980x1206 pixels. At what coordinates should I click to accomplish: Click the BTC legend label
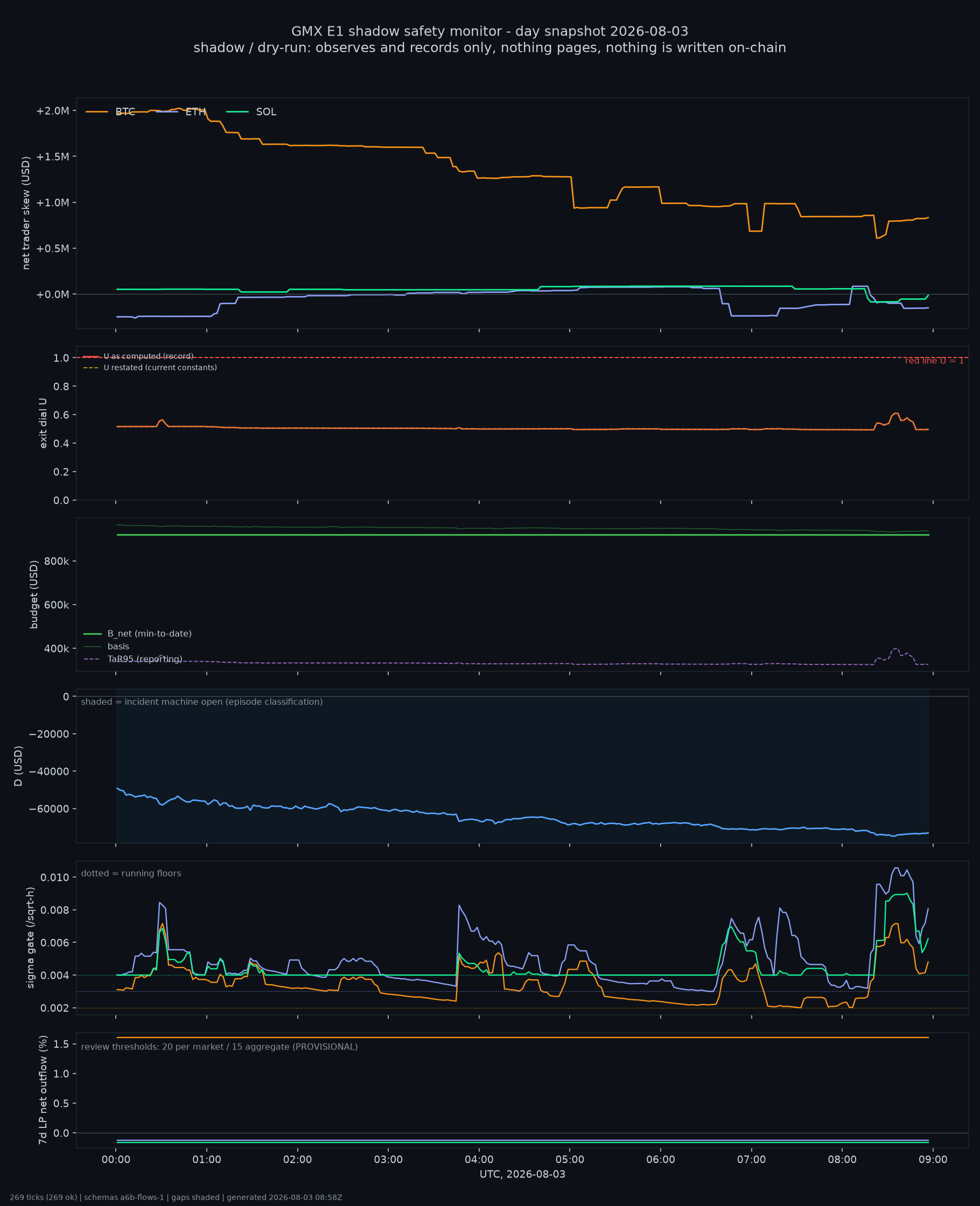coord(125,112)
